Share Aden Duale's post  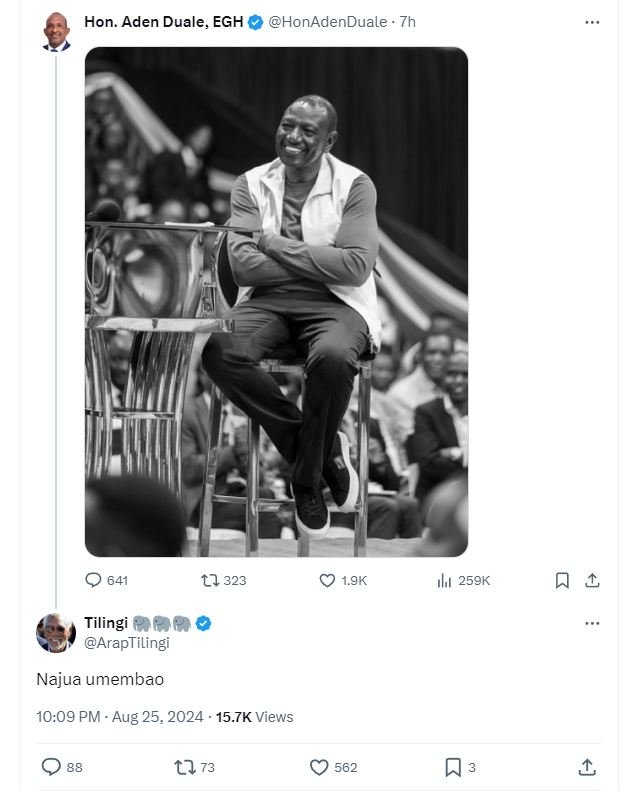591,580
